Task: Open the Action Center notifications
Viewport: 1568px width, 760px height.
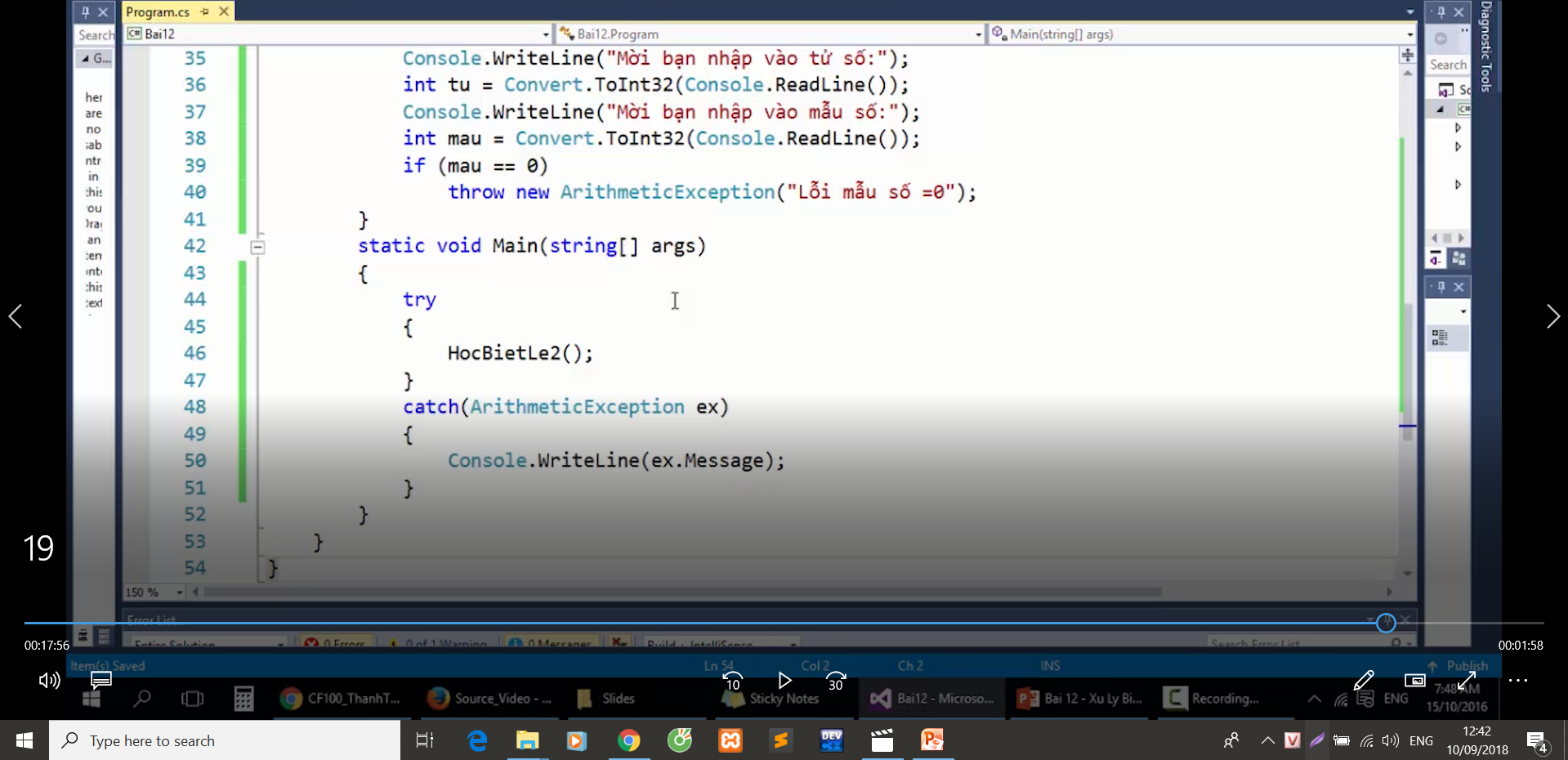Action: [x=1538, y=741]
